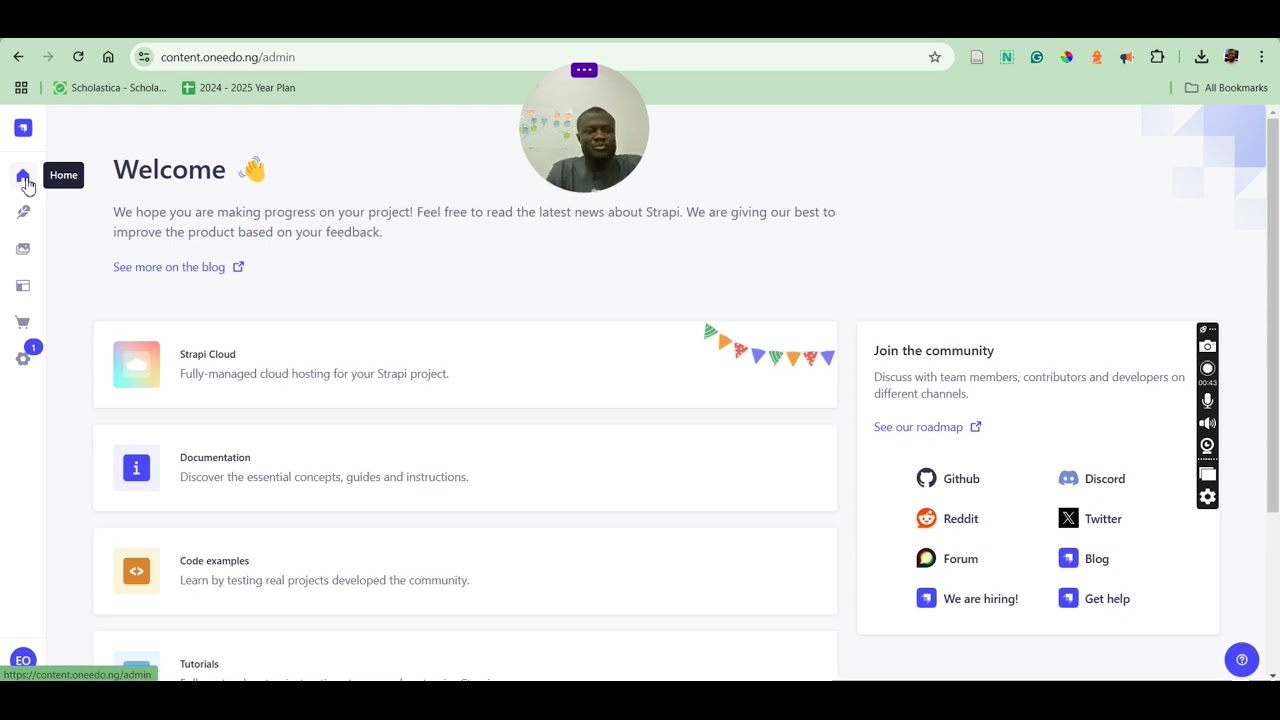Open the Reddit community link
1280x720 pixels.
point(947,519)
